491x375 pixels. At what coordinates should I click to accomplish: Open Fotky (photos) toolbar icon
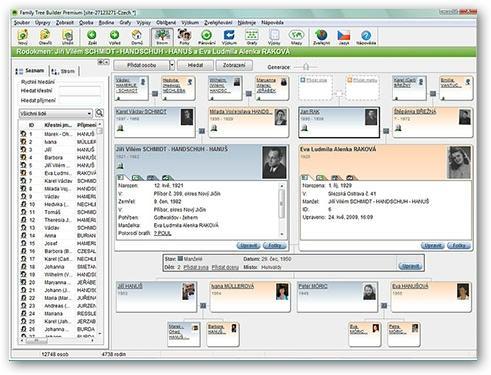point(184,37)
